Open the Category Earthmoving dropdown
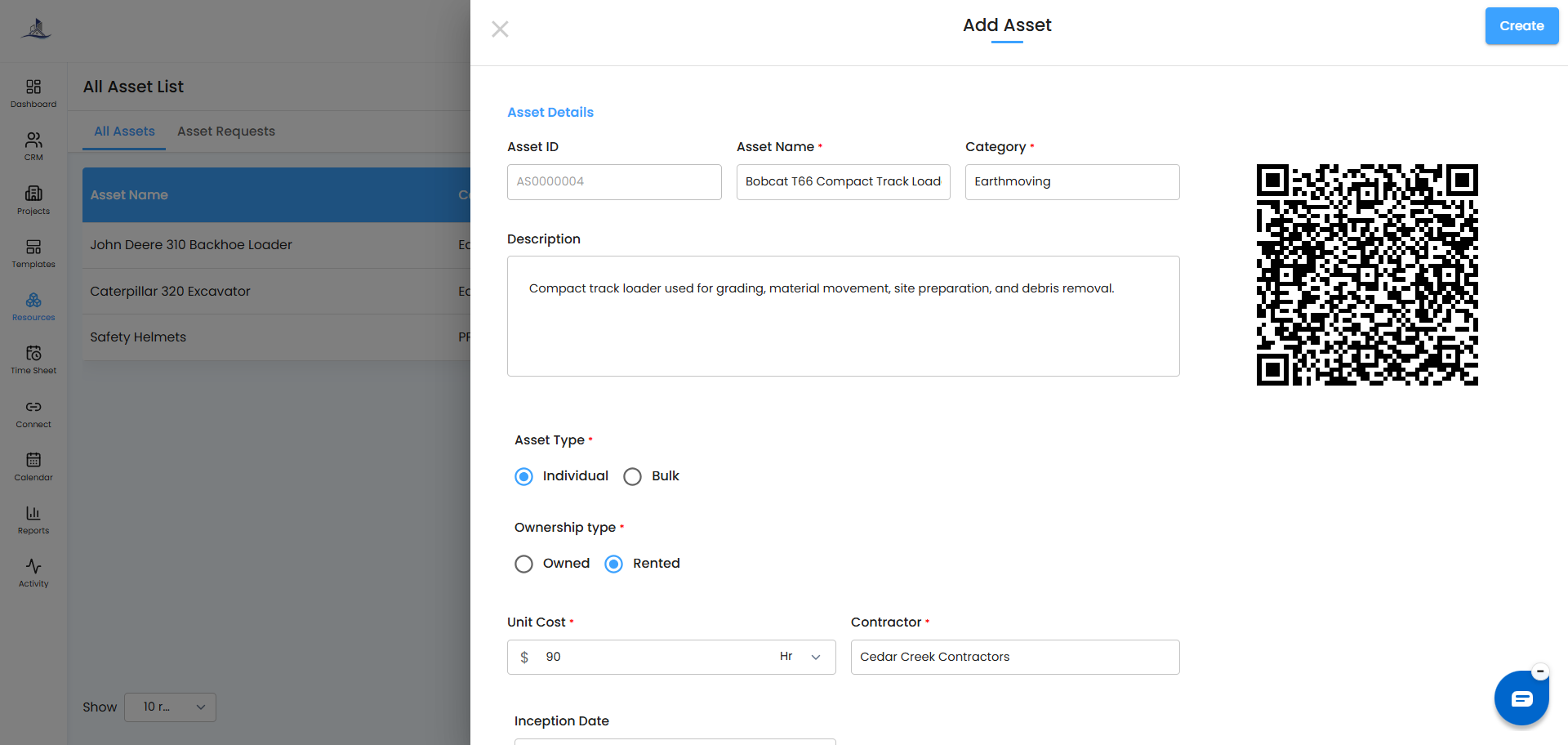1568x745 pixels. click(x=1072, y=182)
